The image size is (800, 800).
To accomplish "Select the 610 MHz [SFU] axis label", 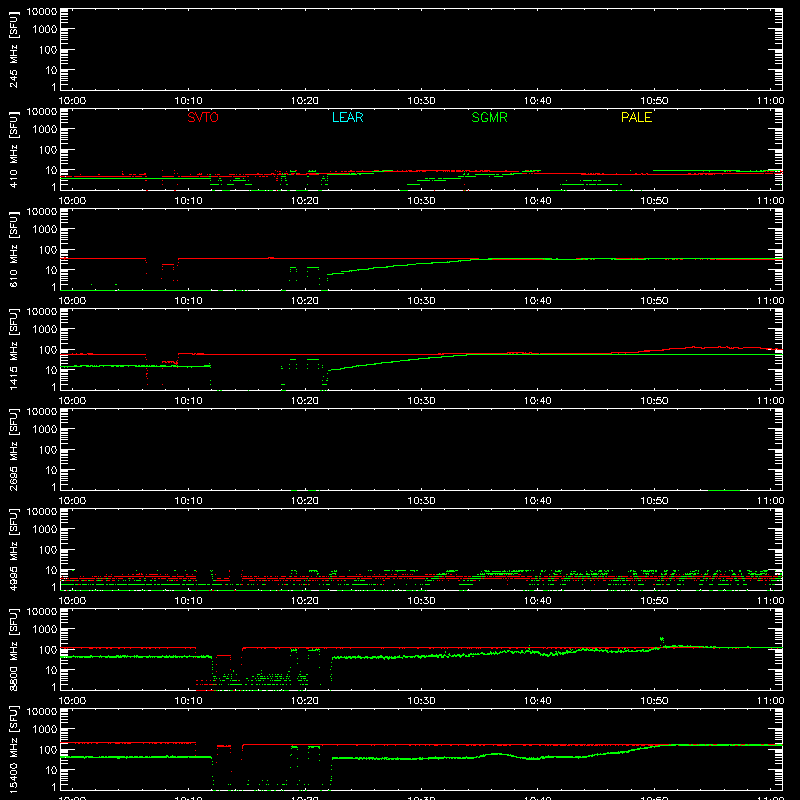I will click(13, 249).
